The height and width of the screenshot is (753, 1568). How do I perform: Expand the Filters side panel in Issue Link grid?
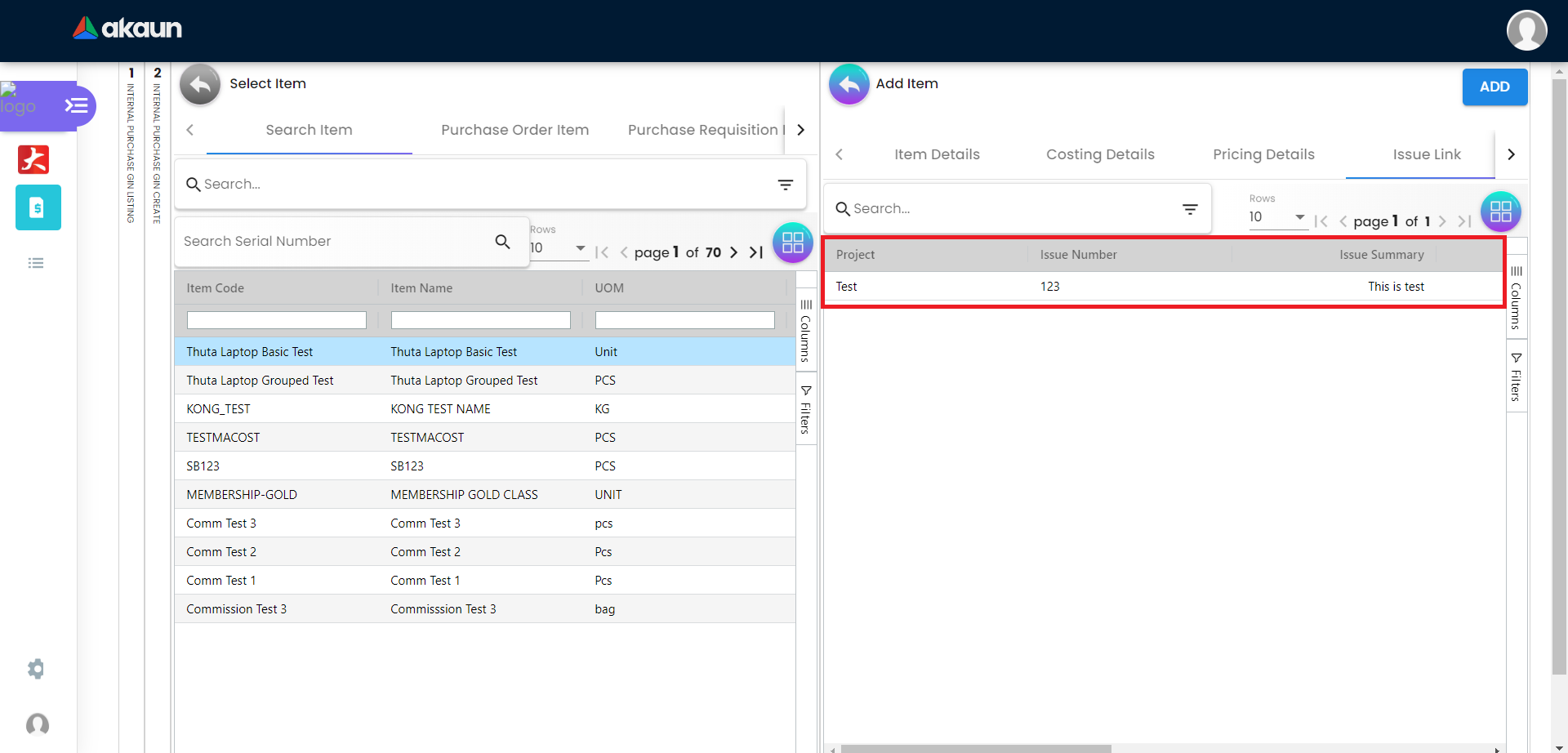point(1516,377)
